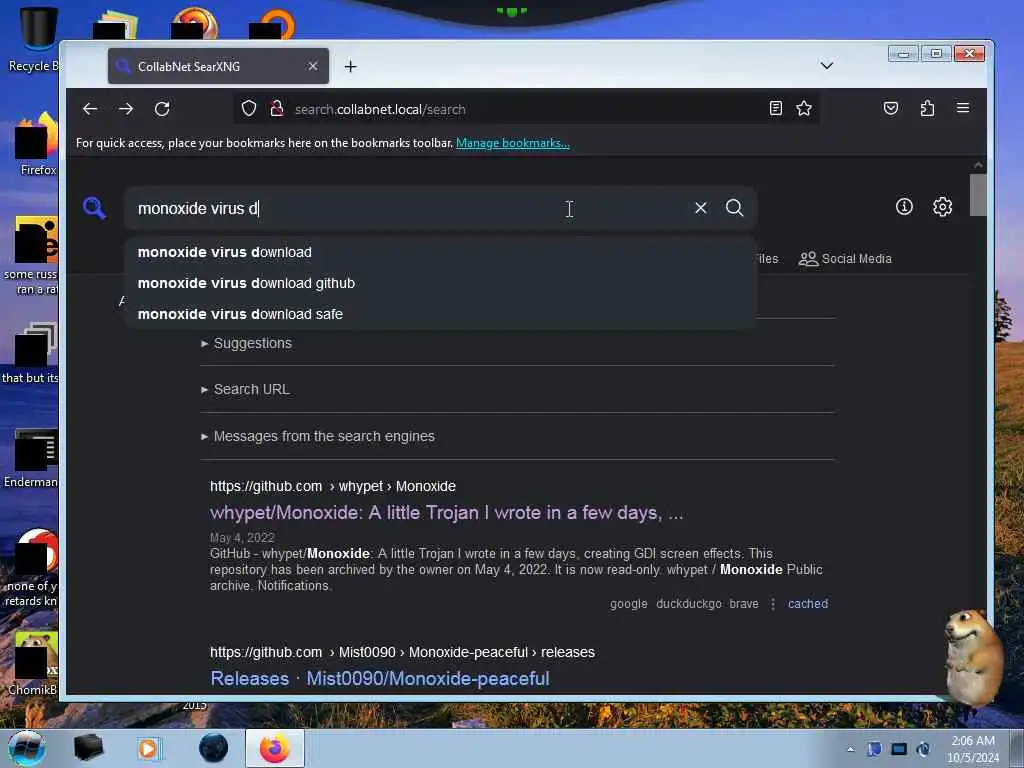Click Mist0090 Monoxide-peaceful releases URL breadcrumb
This screenshot has width=1024, height=768.
[402, 652]
